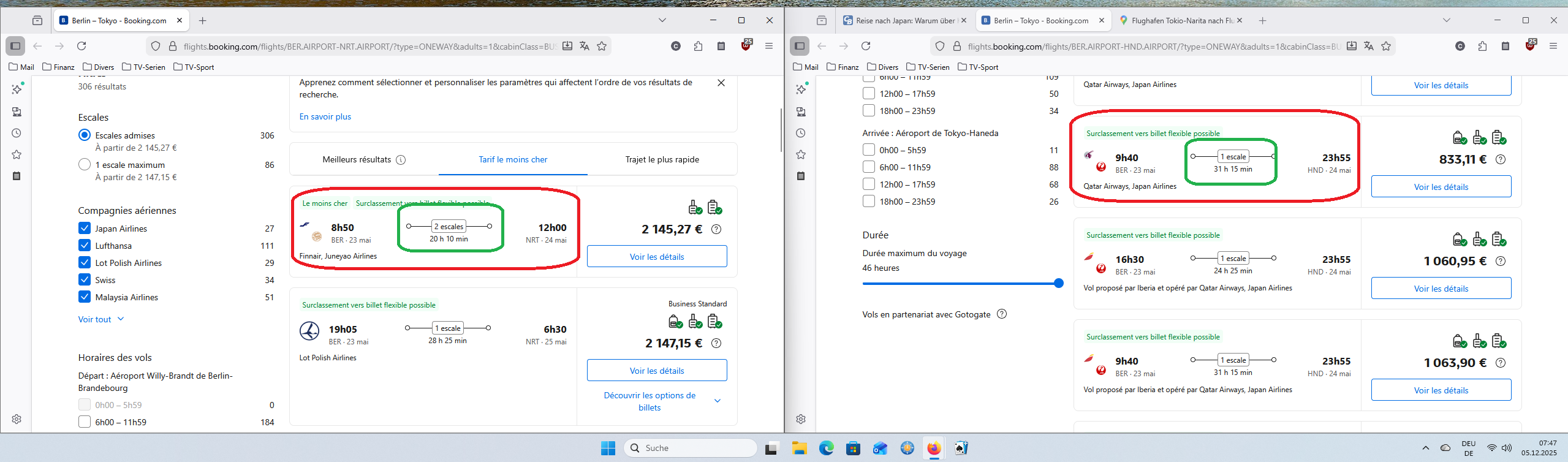
Task: Reload the page in left browser window
Action: tap(81, 46)
